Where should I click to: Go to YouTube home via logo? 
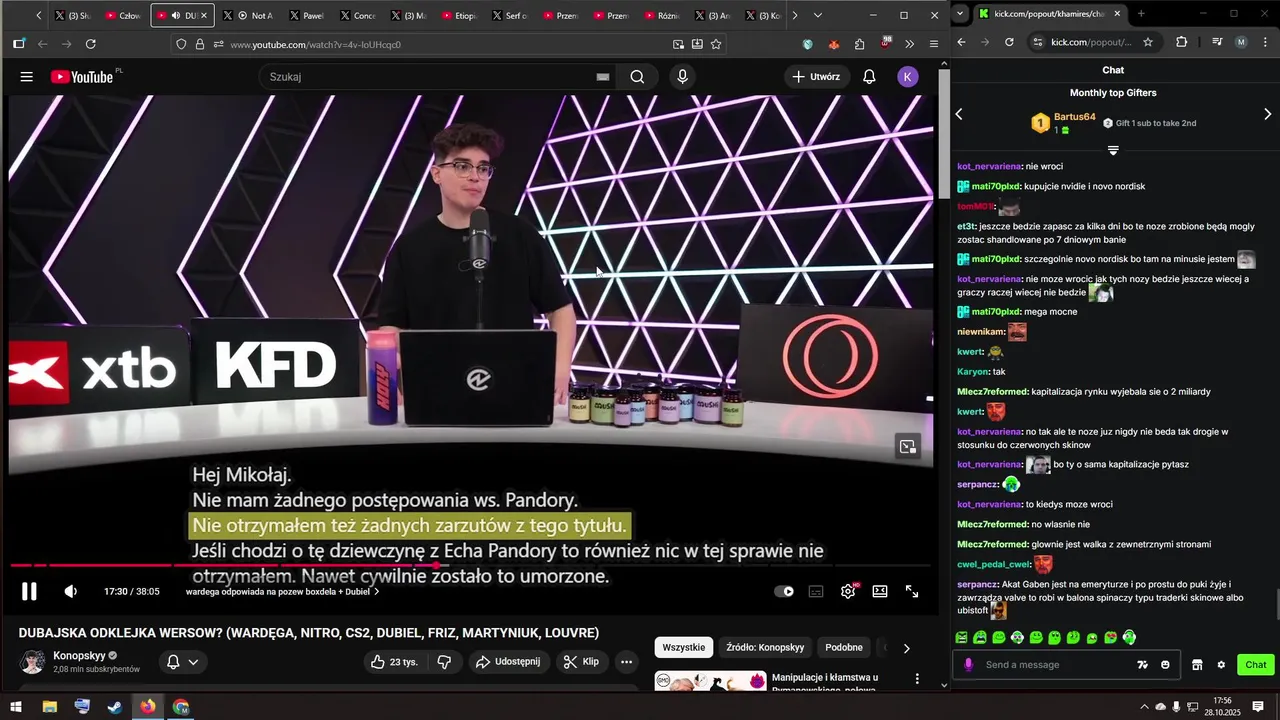point(82,77)
